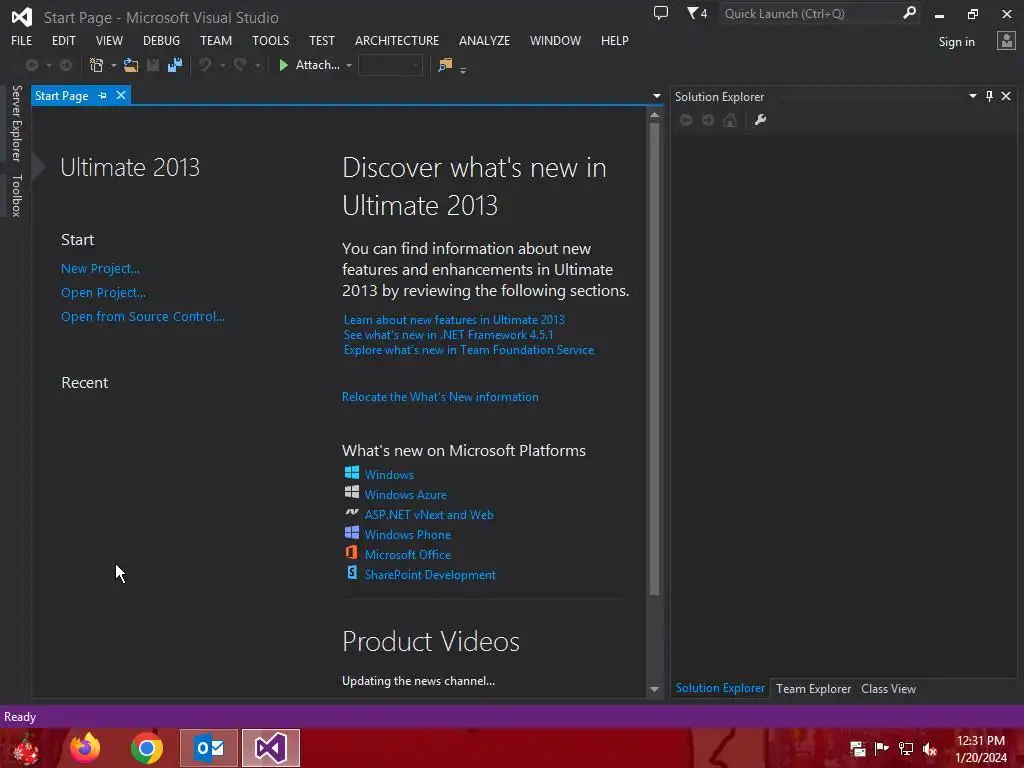Click the Navigate Backward toolbar arrow
This screenshot has width=1024, height=768.
point(31,65)
